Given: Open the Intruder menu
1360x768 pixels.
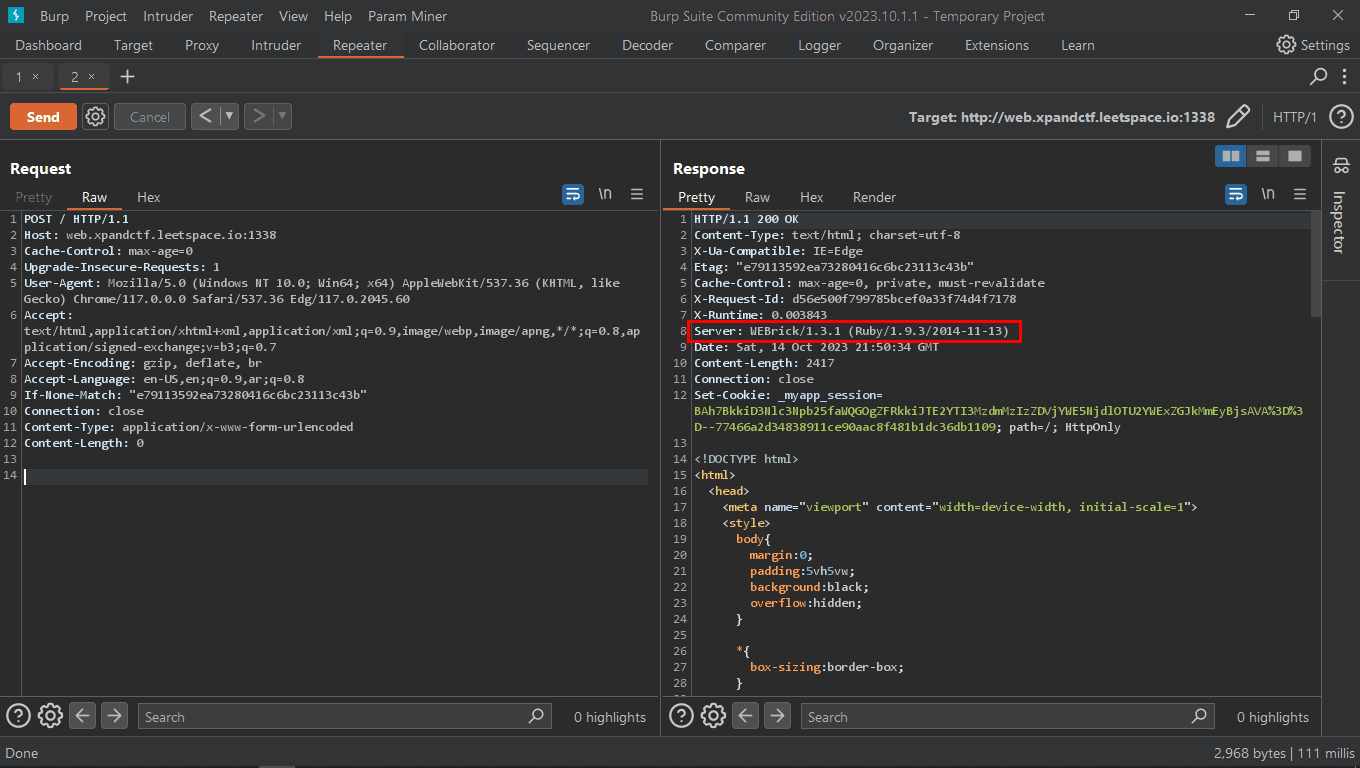Looking at the screenshot, I should coord(168,16).
